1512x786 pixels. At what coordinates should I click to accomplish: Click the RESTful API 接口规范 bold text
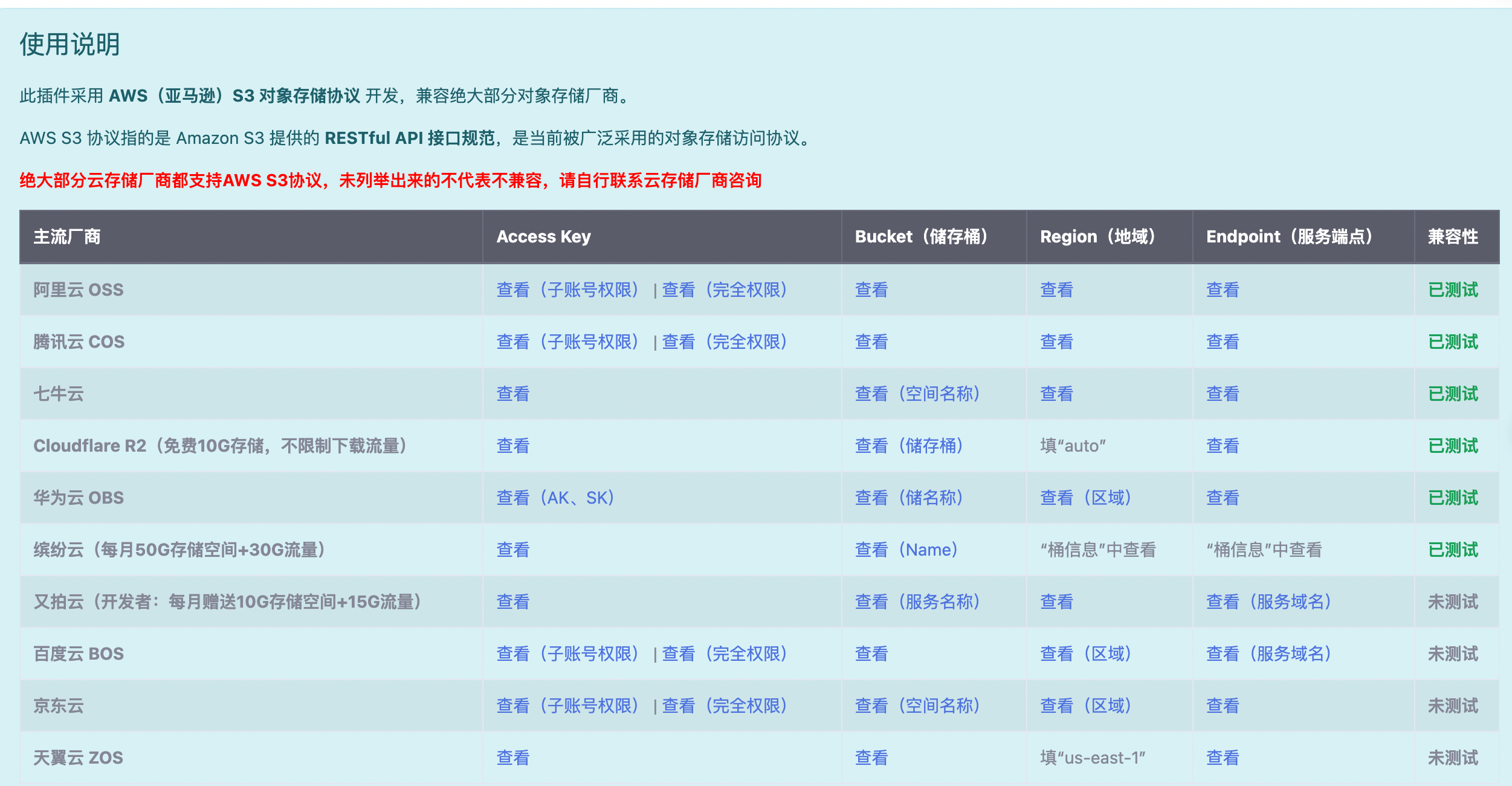point(410,138)
